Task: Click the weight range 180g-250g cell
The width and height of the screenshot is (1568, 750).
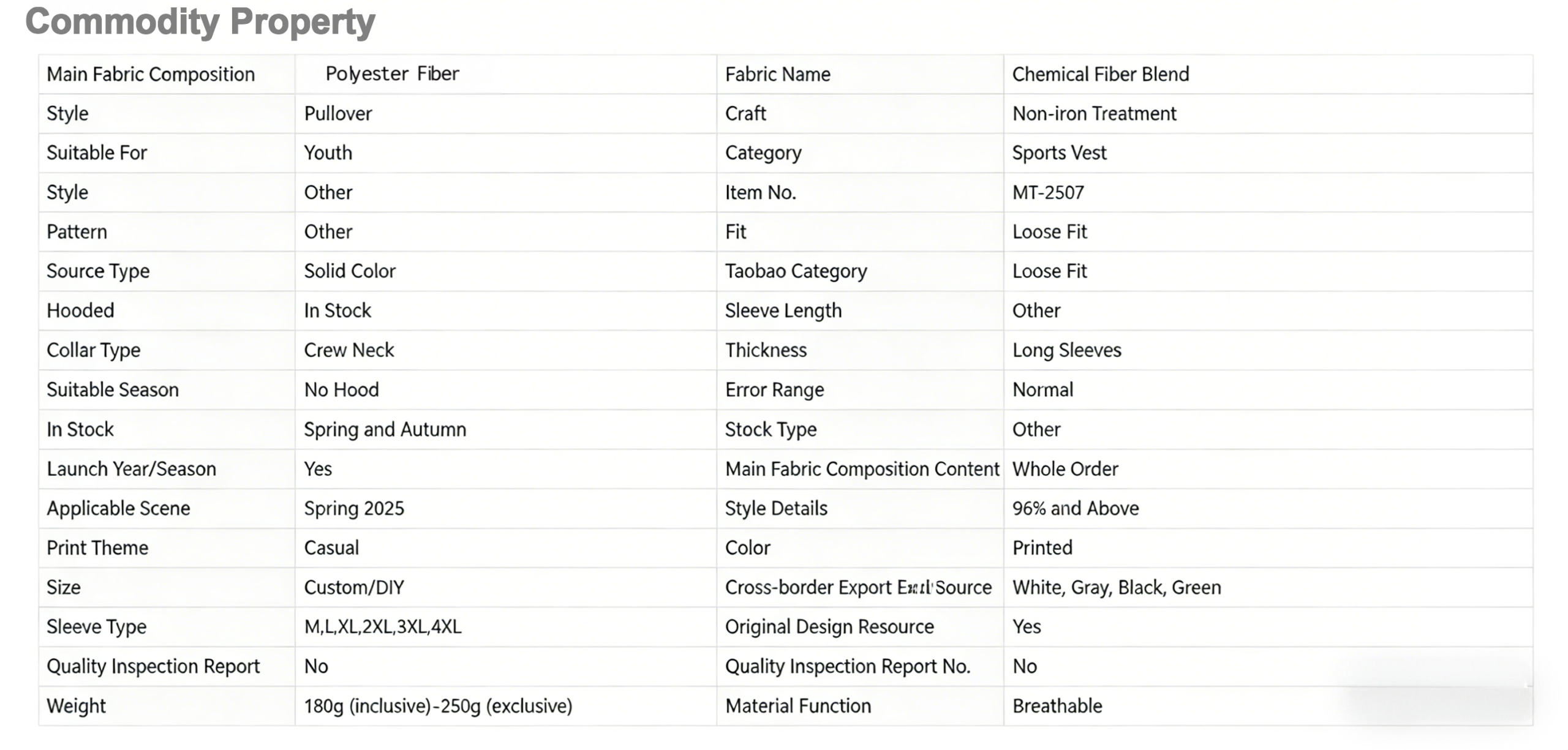Action: (438, 706)
